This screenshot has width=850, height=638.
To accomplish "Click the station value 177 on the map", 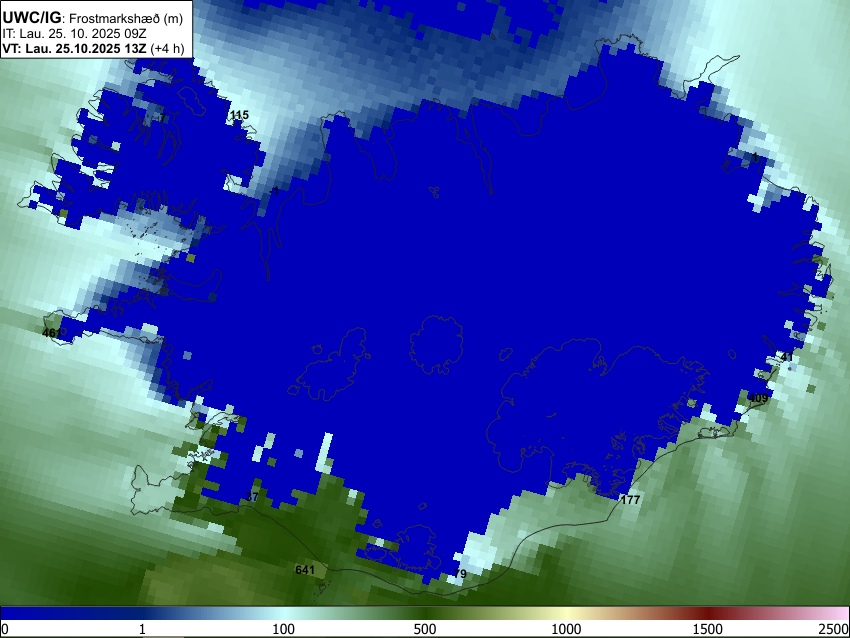I will 630,500.
